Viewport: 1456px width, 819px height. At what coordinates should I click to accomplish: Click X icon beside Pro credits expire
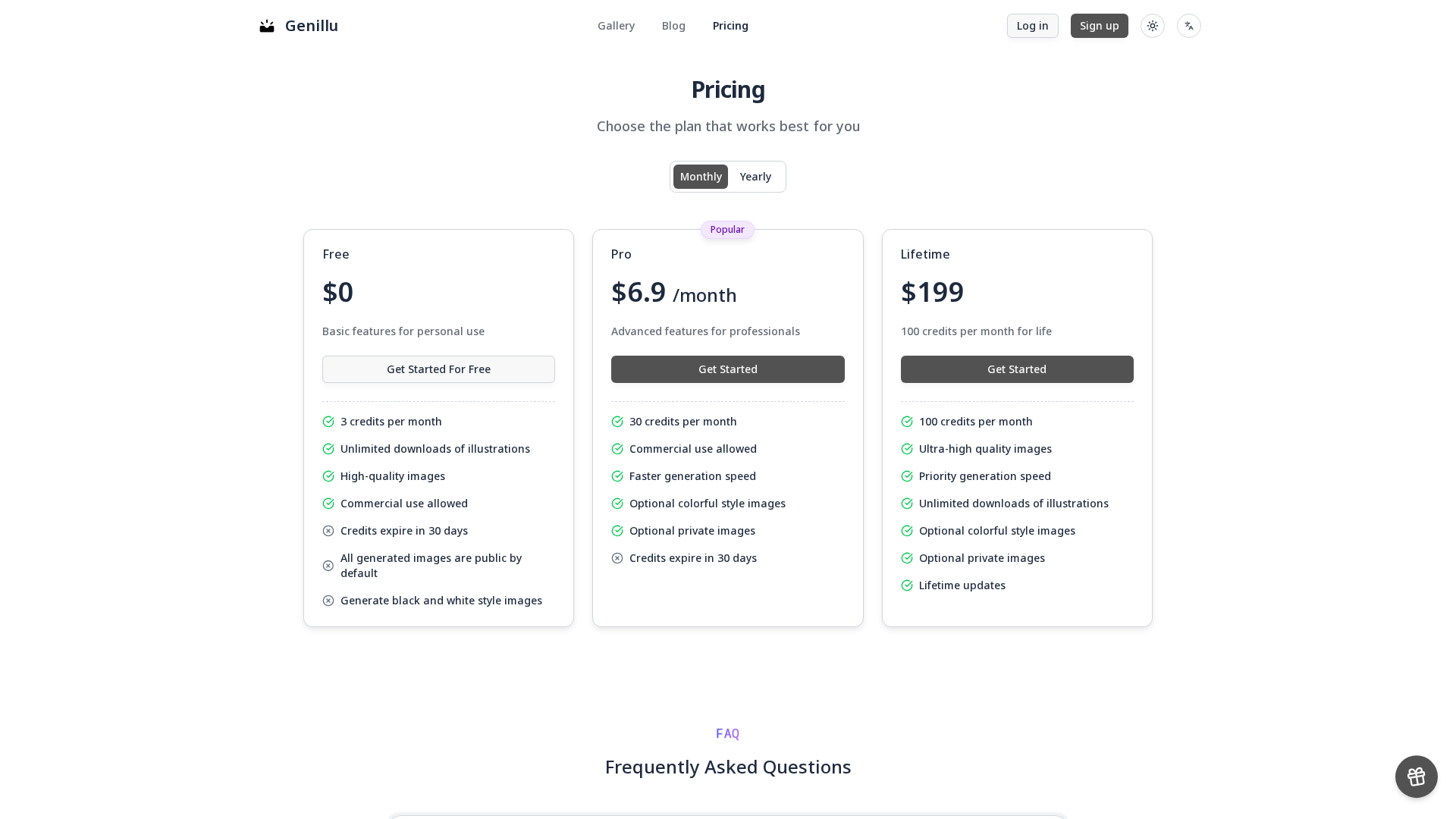617,558
